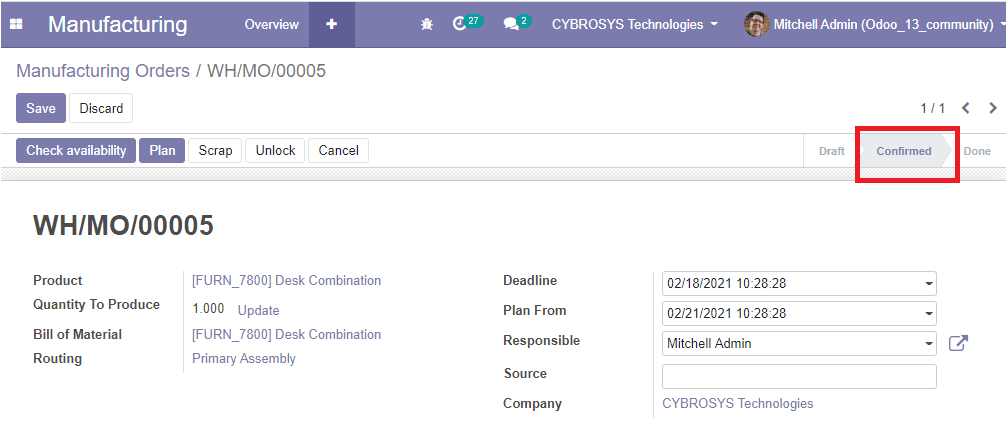Open the apps grid menu icon
Screen dimensions: 1007x425
16,24
